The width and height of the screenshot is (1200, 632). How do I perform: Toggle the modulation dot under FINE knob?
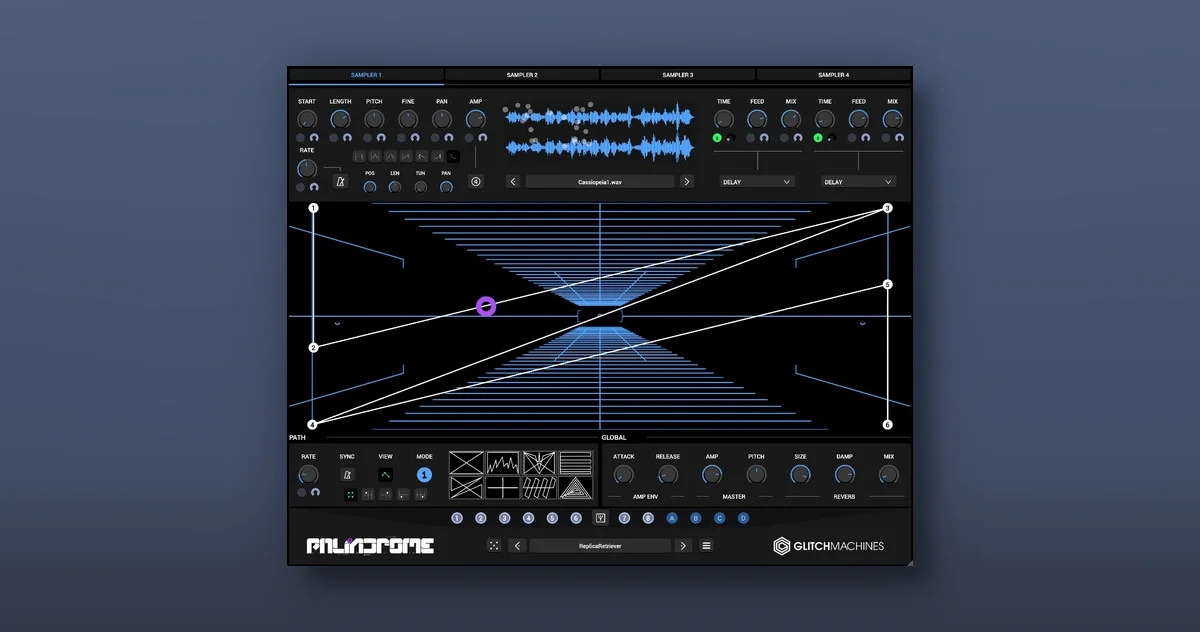(401, 138)
